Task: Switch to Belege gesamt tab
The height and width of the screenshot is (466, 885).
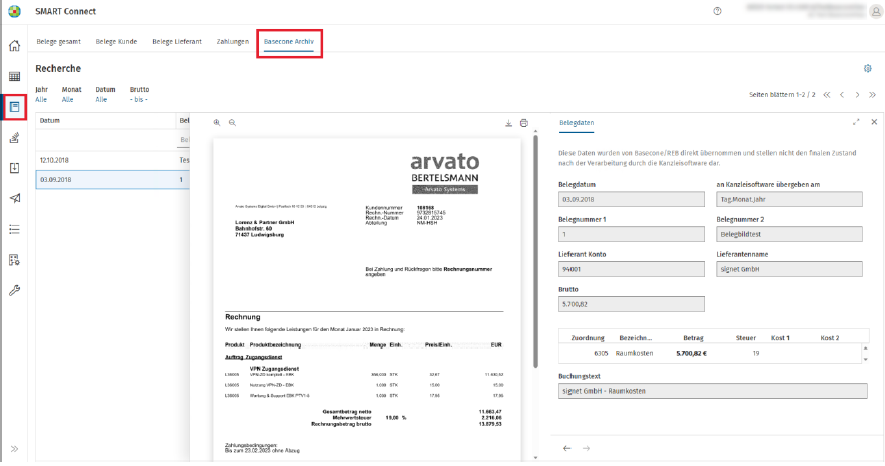Action: coord(59,42)
